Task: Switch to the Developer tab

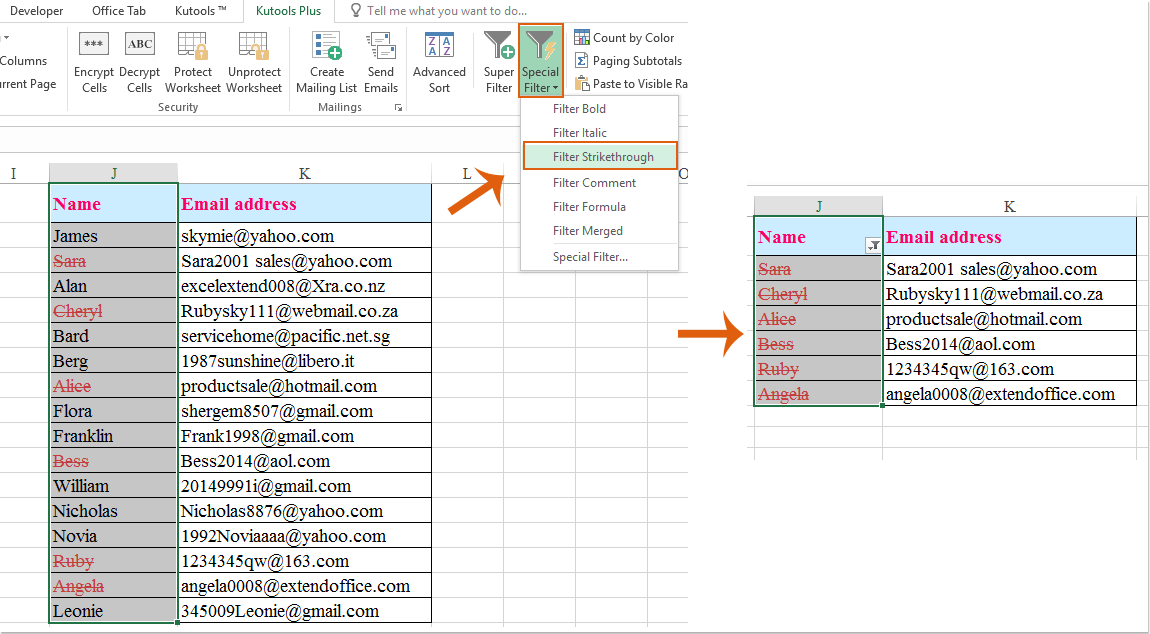Action: point(36,11)
